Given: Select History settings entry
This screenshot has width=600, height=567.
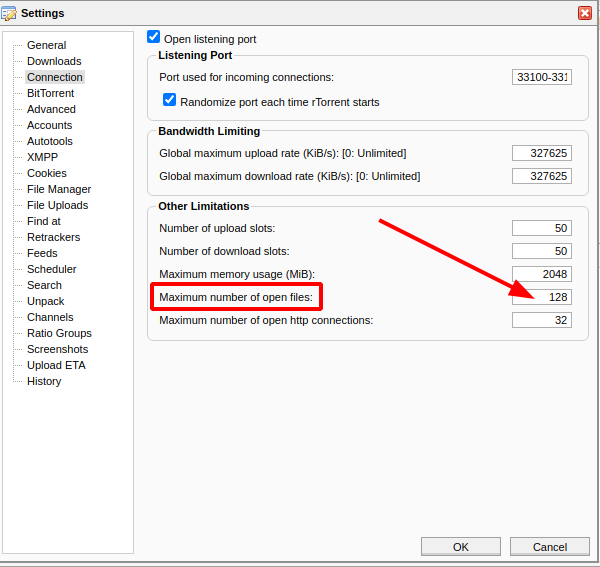Looking at the screenshot, I should click(x=44, y=381).
